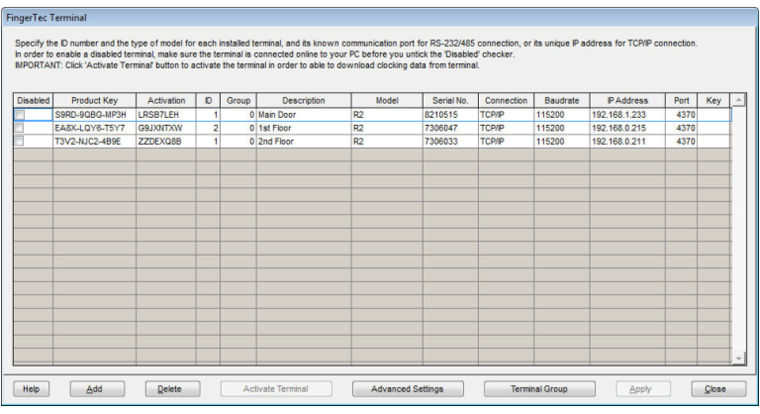The image size is (760, 414).
Task: Select Description column header
Action: click(x=304, y=100)
